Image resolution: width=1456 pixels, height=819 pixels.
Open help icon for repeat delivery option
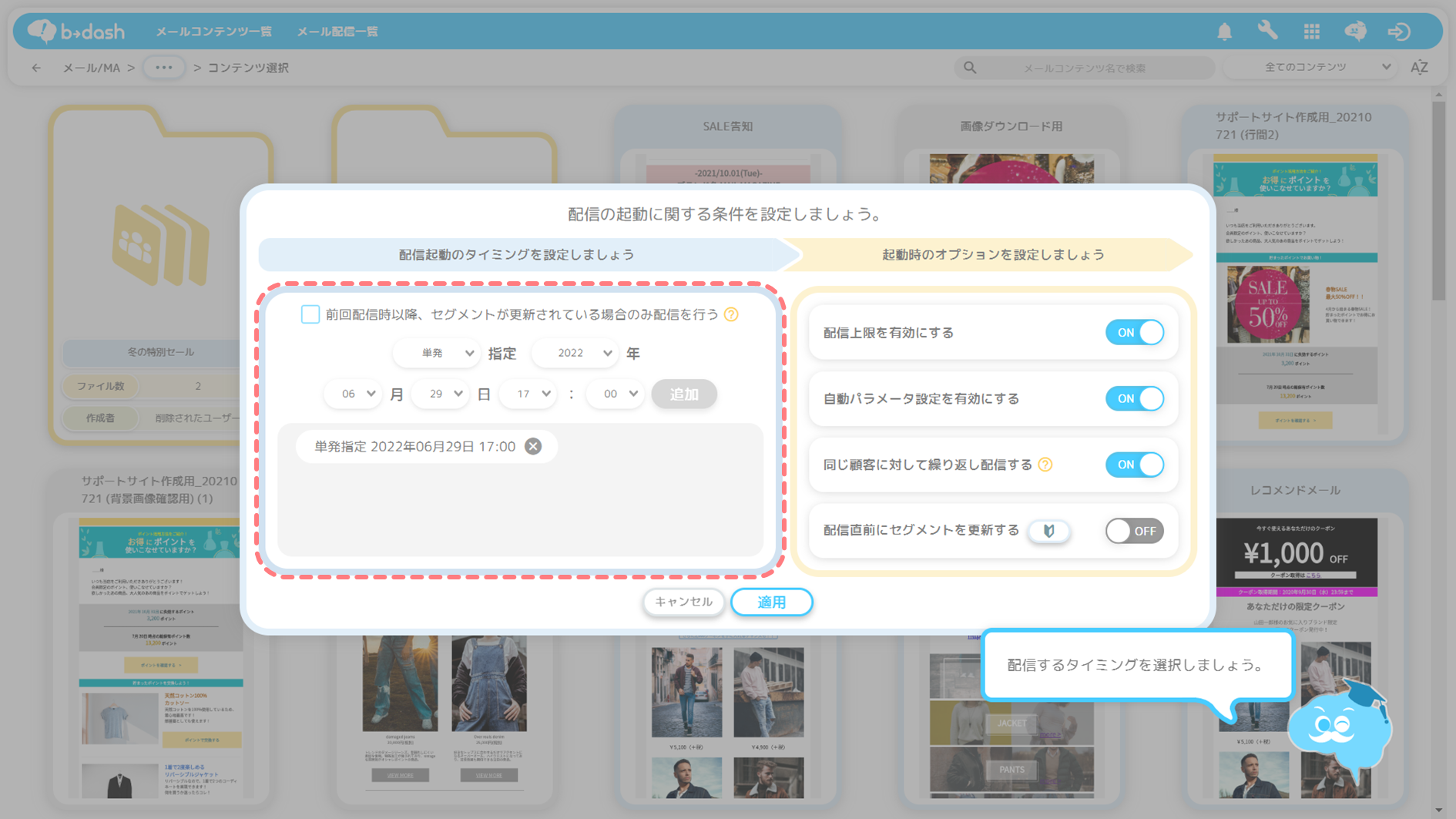click(x=1045, y=465)
